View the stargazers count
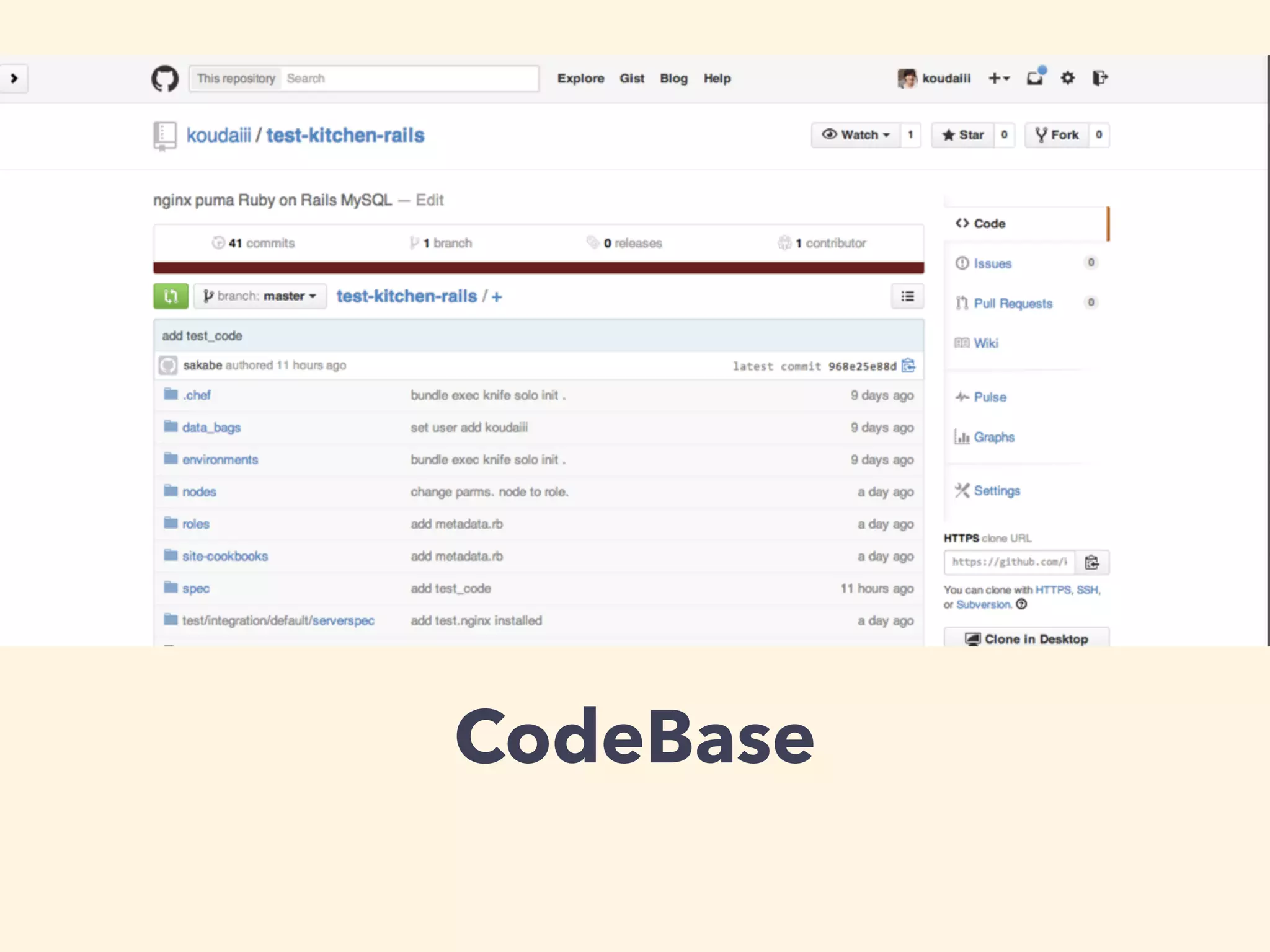Image resolution: width=1270 pixels, height=952 pixels. 1004,134
